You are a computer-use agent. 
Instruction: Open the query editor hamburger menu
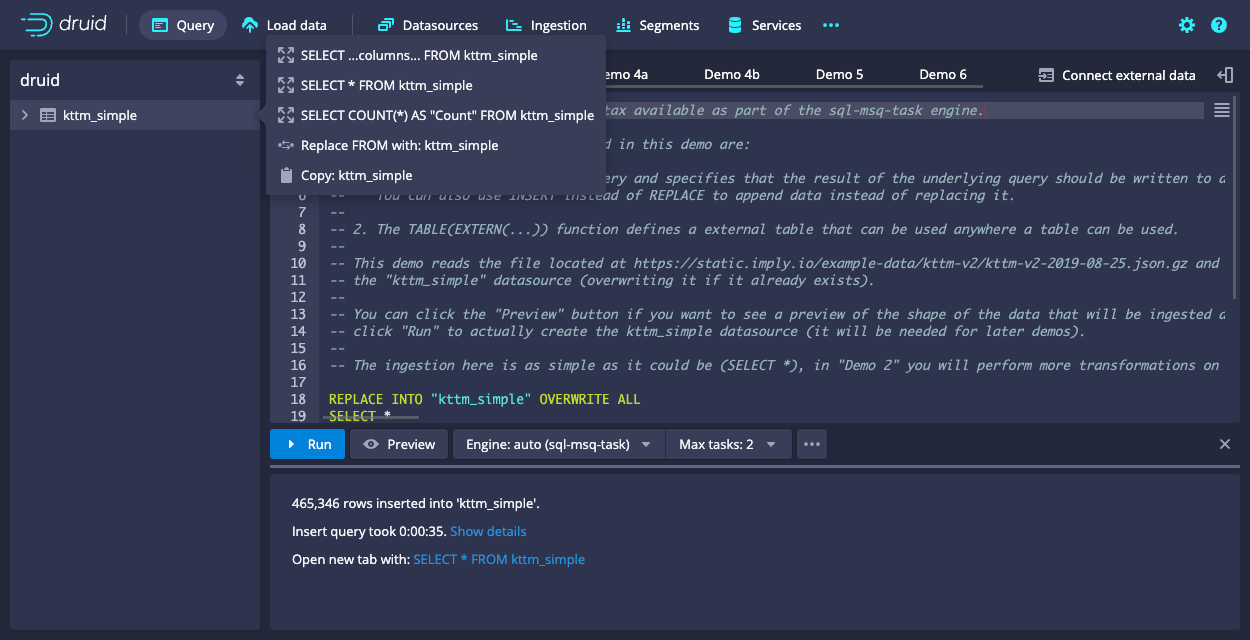(1221, 111)
